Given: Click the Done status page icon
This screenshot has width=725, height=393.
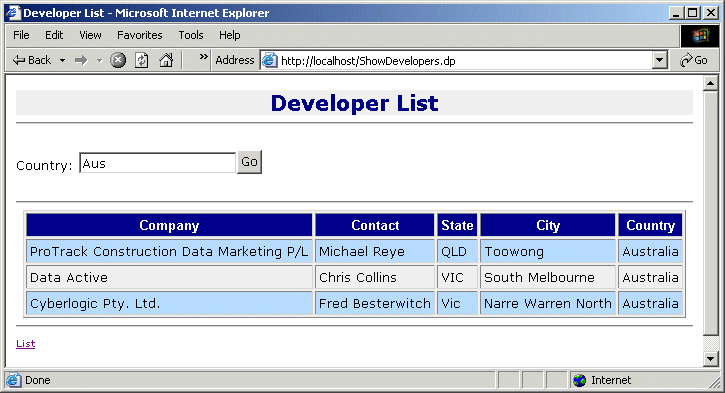Looking at the screenshot, I should point(14,380).
